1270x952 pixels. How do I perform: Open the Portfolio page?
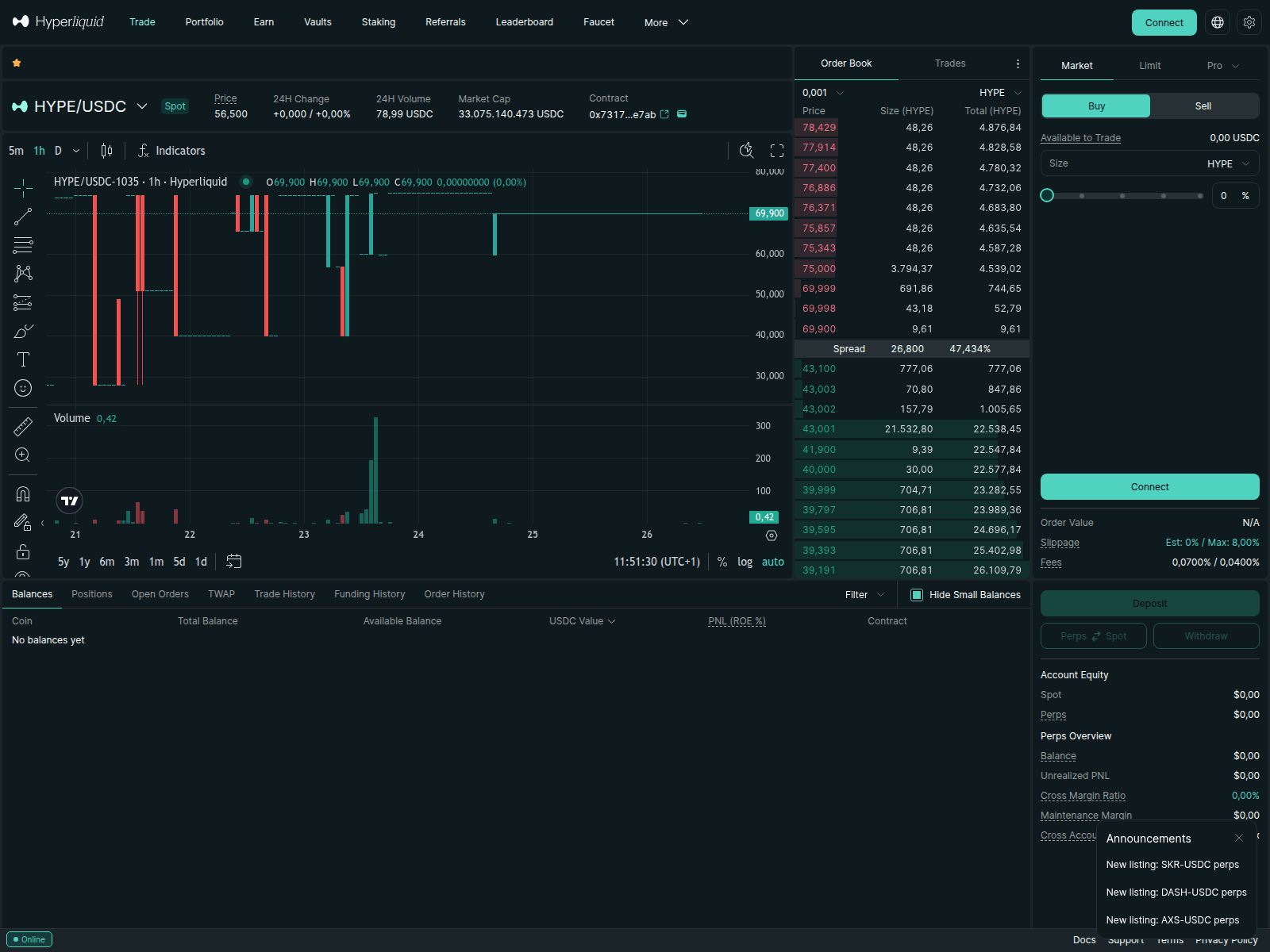205,22
